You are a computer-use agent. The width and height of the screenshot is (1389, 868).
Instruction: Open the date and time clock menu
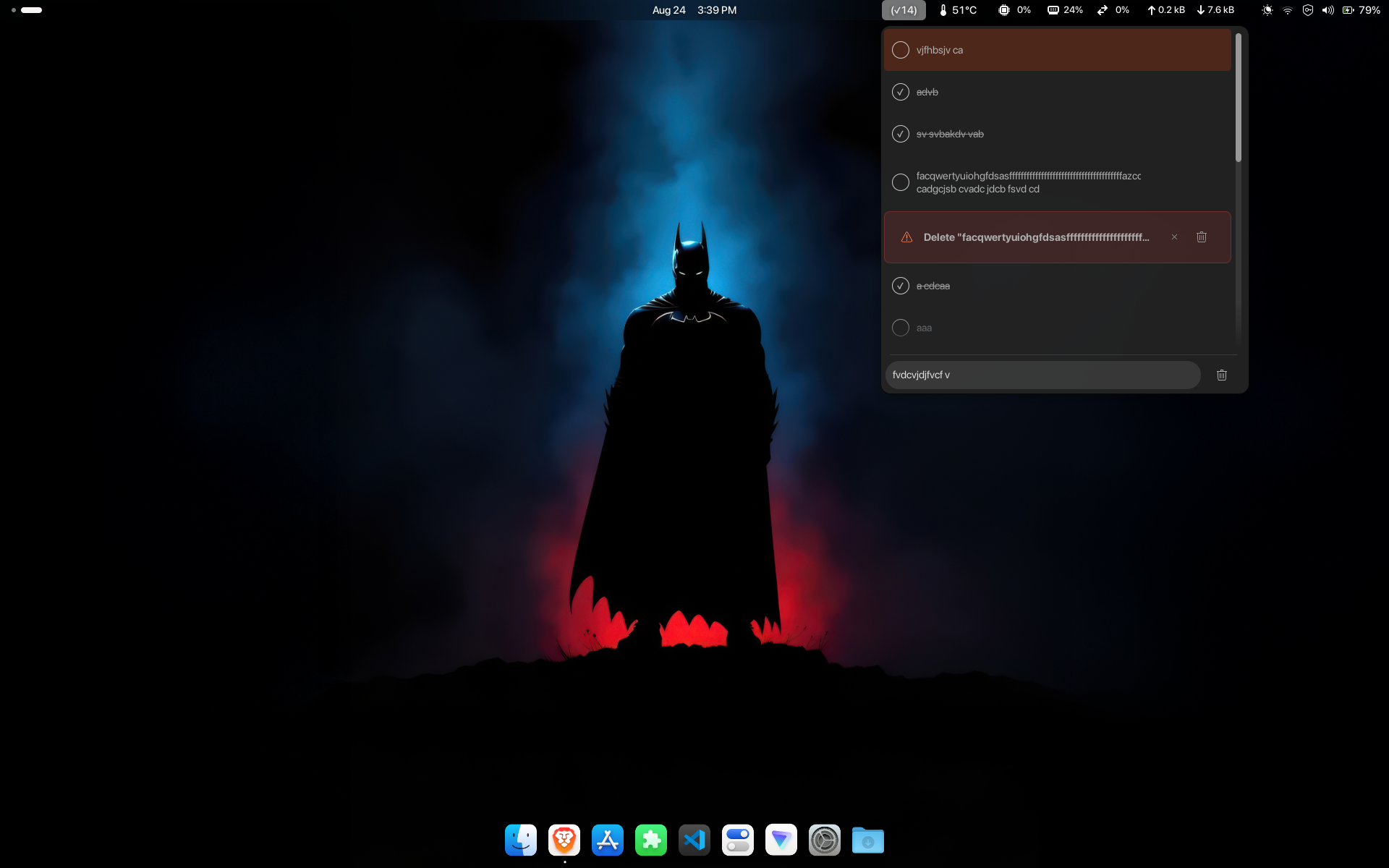click(x=694, y=10)
